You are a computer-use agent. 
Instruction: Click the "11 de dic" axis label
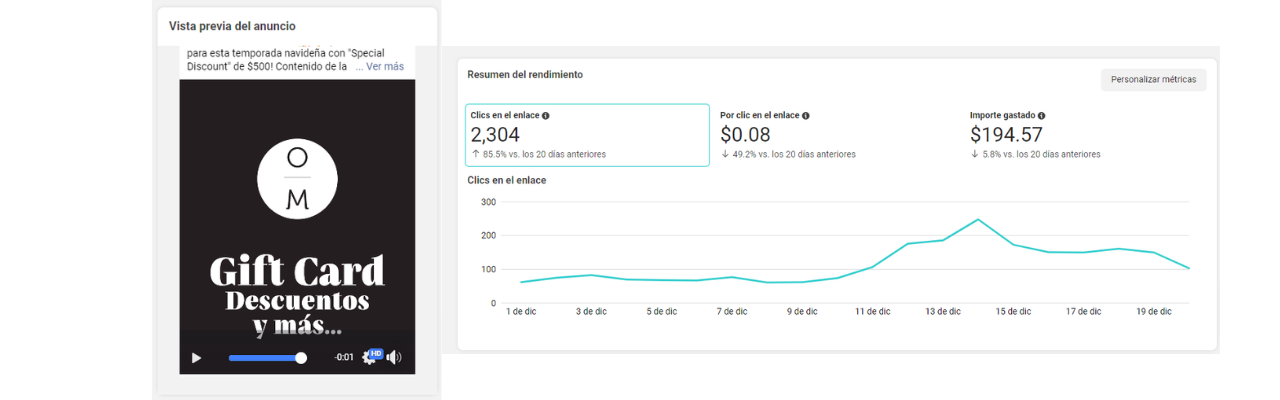873,311
